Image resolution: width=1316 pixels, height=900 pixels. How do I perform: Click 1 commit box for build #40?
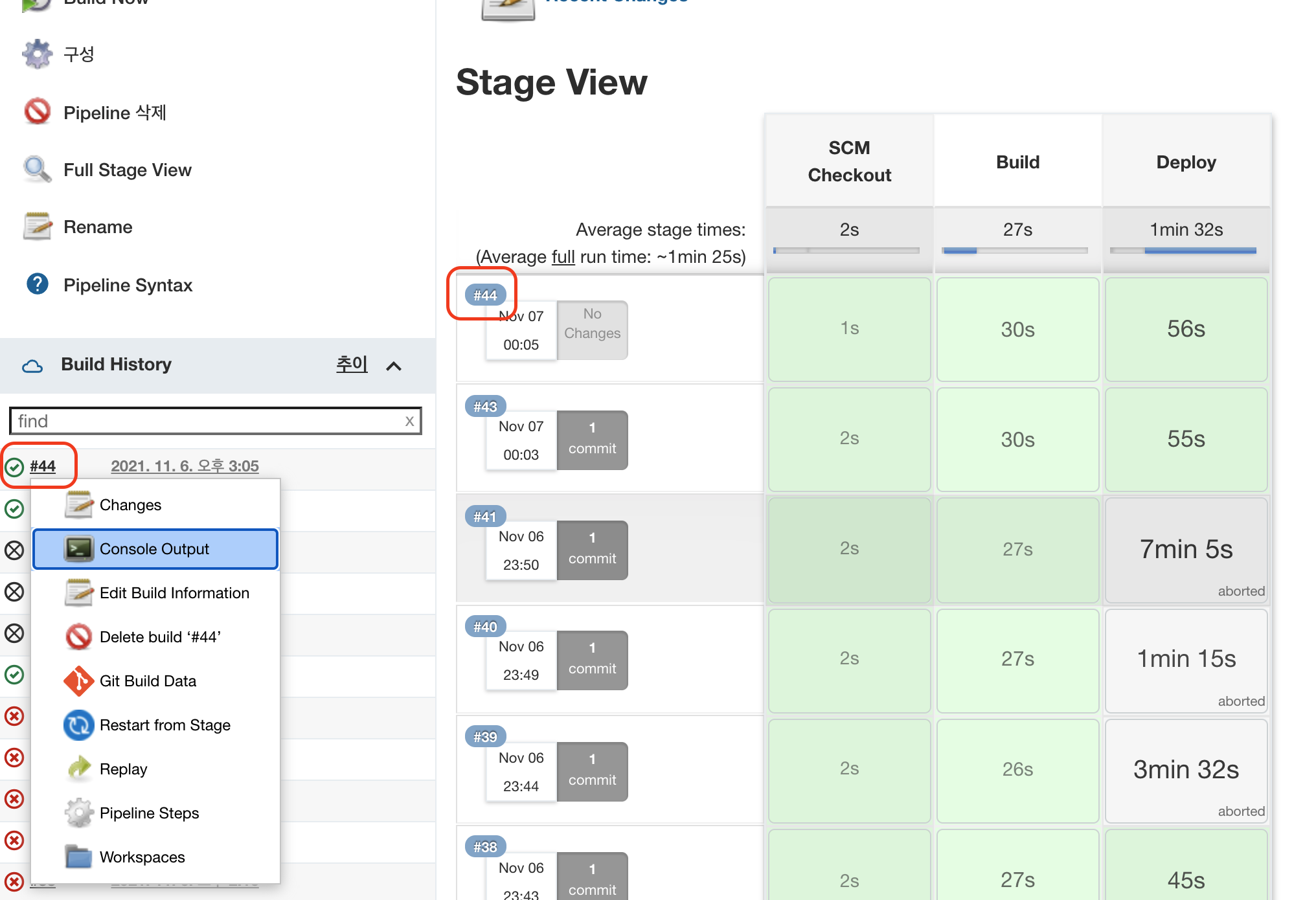(x=592, y=659)
